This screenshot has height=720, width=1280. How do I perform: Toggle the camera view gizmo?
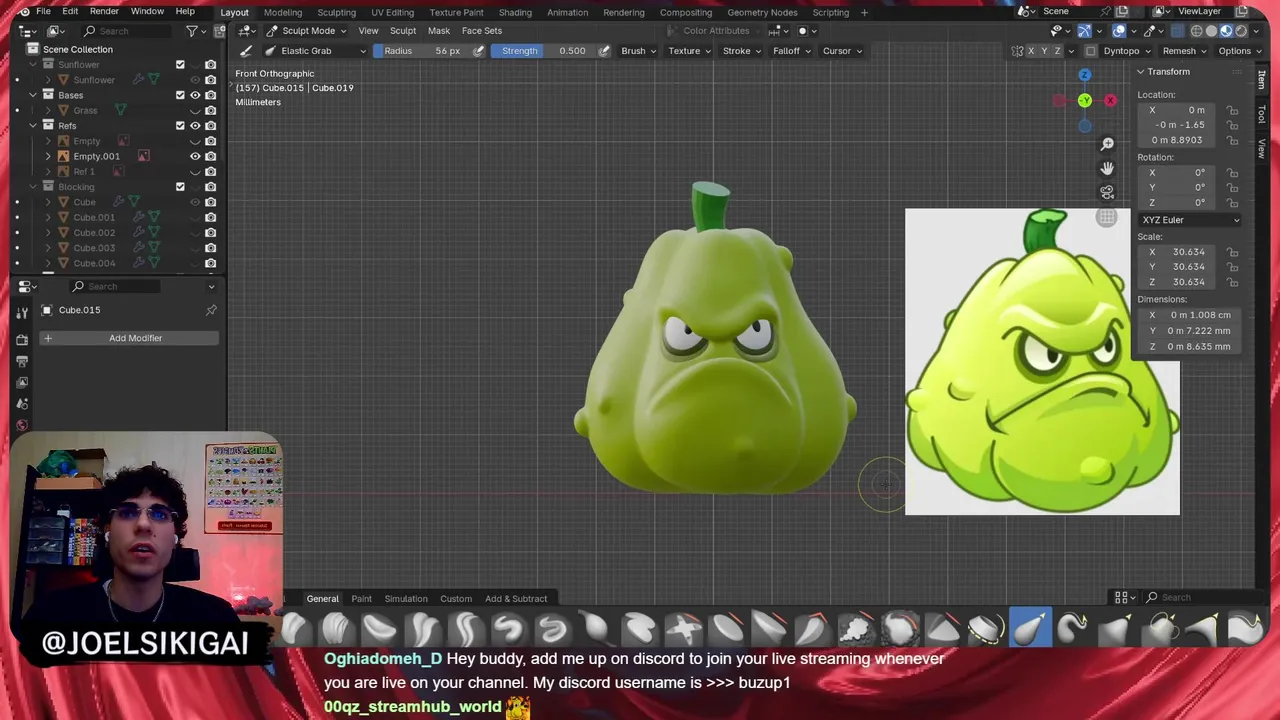click(1107, 192)
